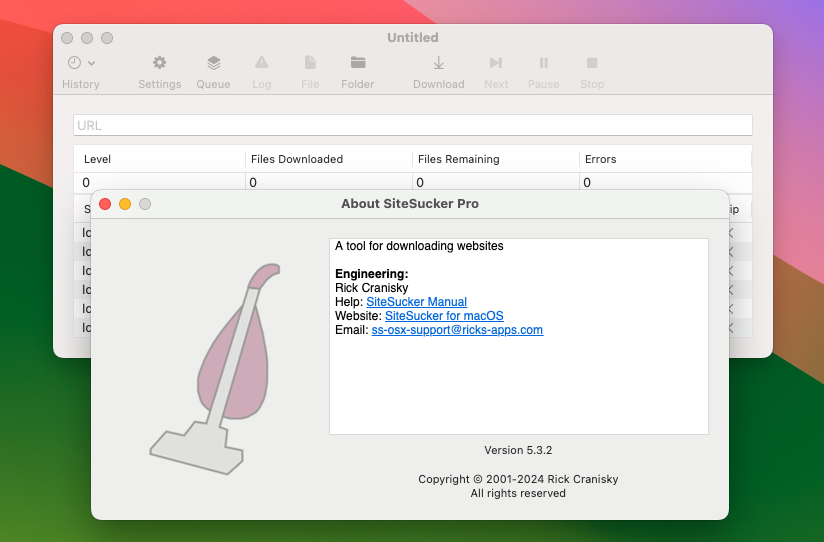Click the Pause toolbar icon
Image resolution: width=824 pixels, height=542 pixels.
pyautogui.click(x=543, y=63)
